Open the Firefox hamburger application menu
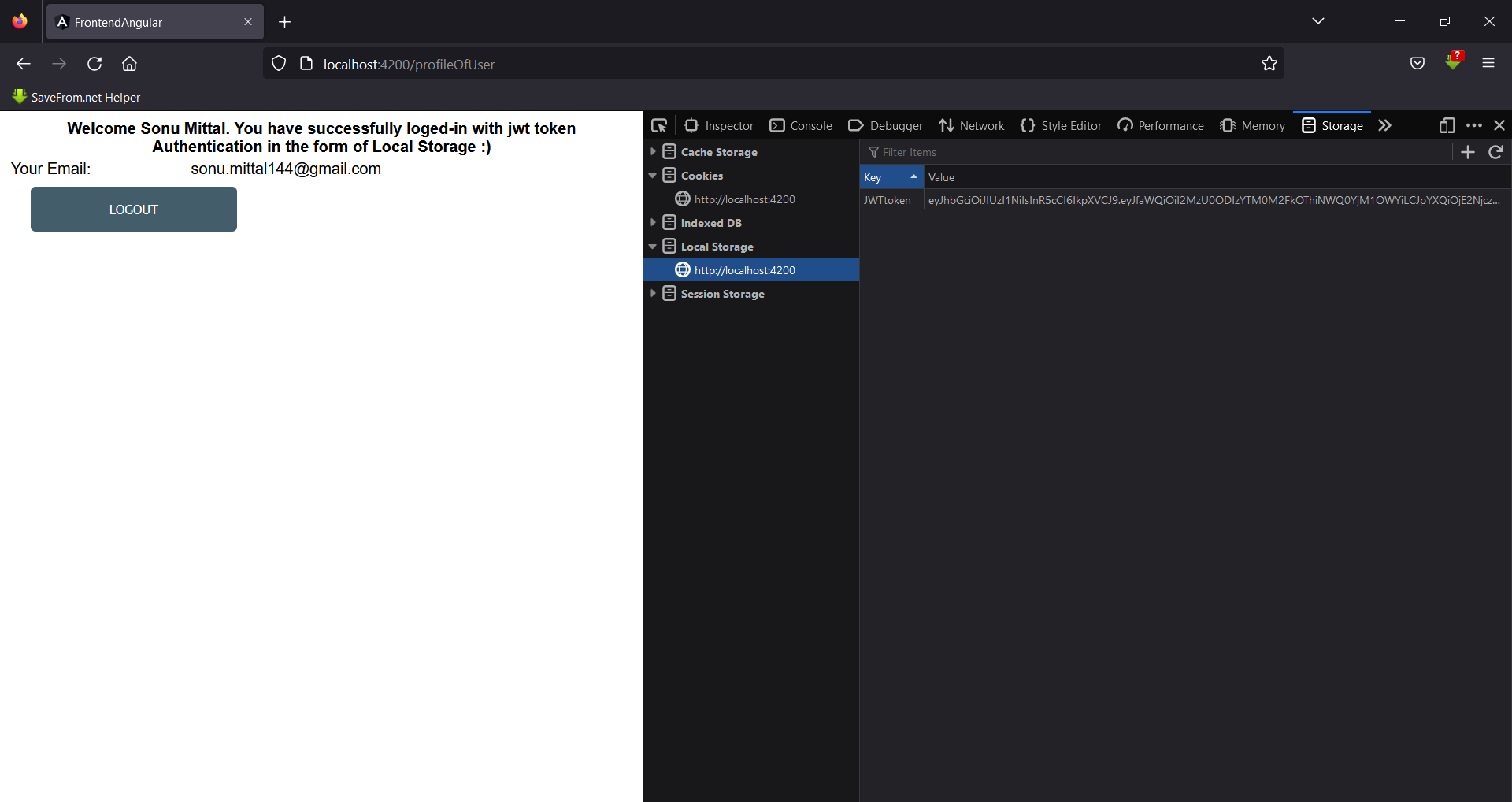The image size is (1512, 802). 1488,64
